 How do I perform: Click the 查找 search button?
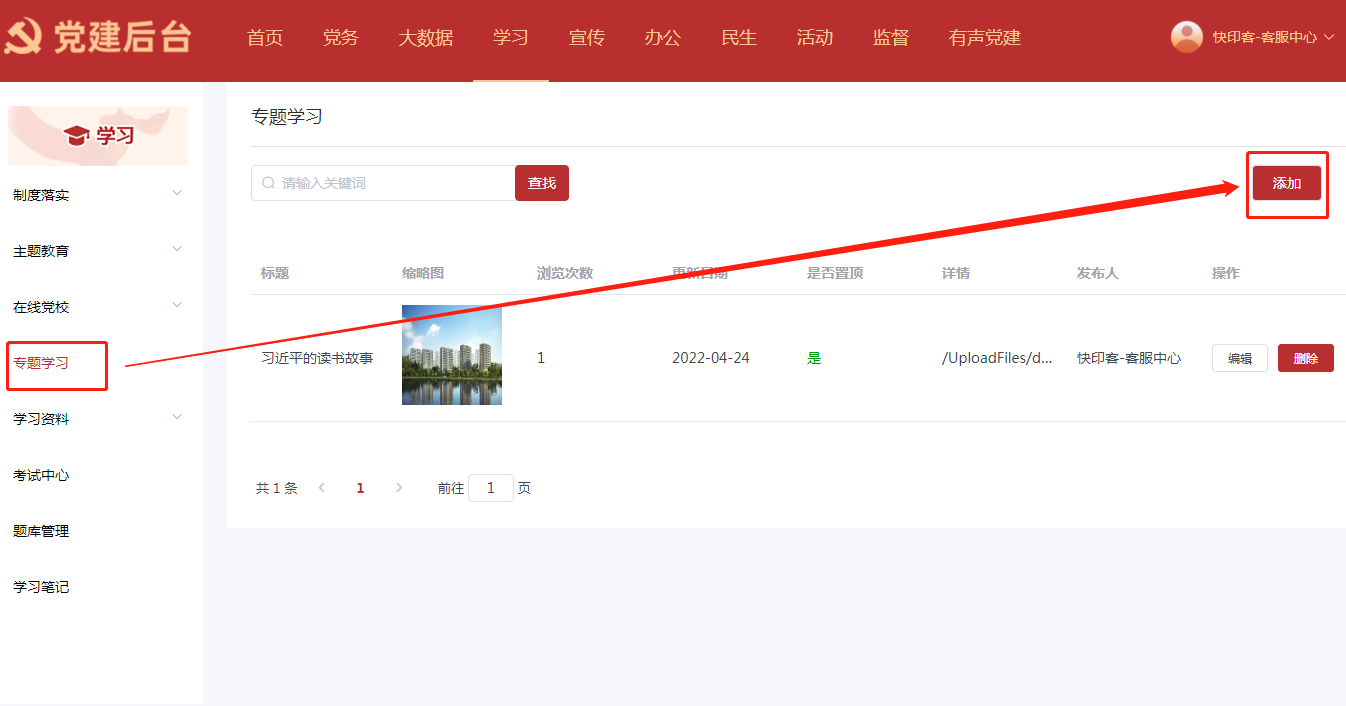[541, 183]
